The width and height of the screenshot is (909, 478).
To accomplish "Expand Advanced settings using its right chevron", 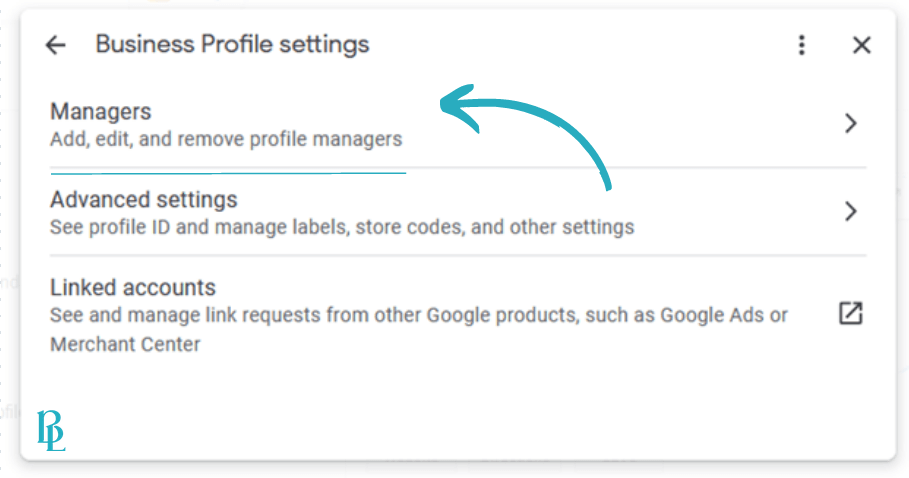I will 850,211.
